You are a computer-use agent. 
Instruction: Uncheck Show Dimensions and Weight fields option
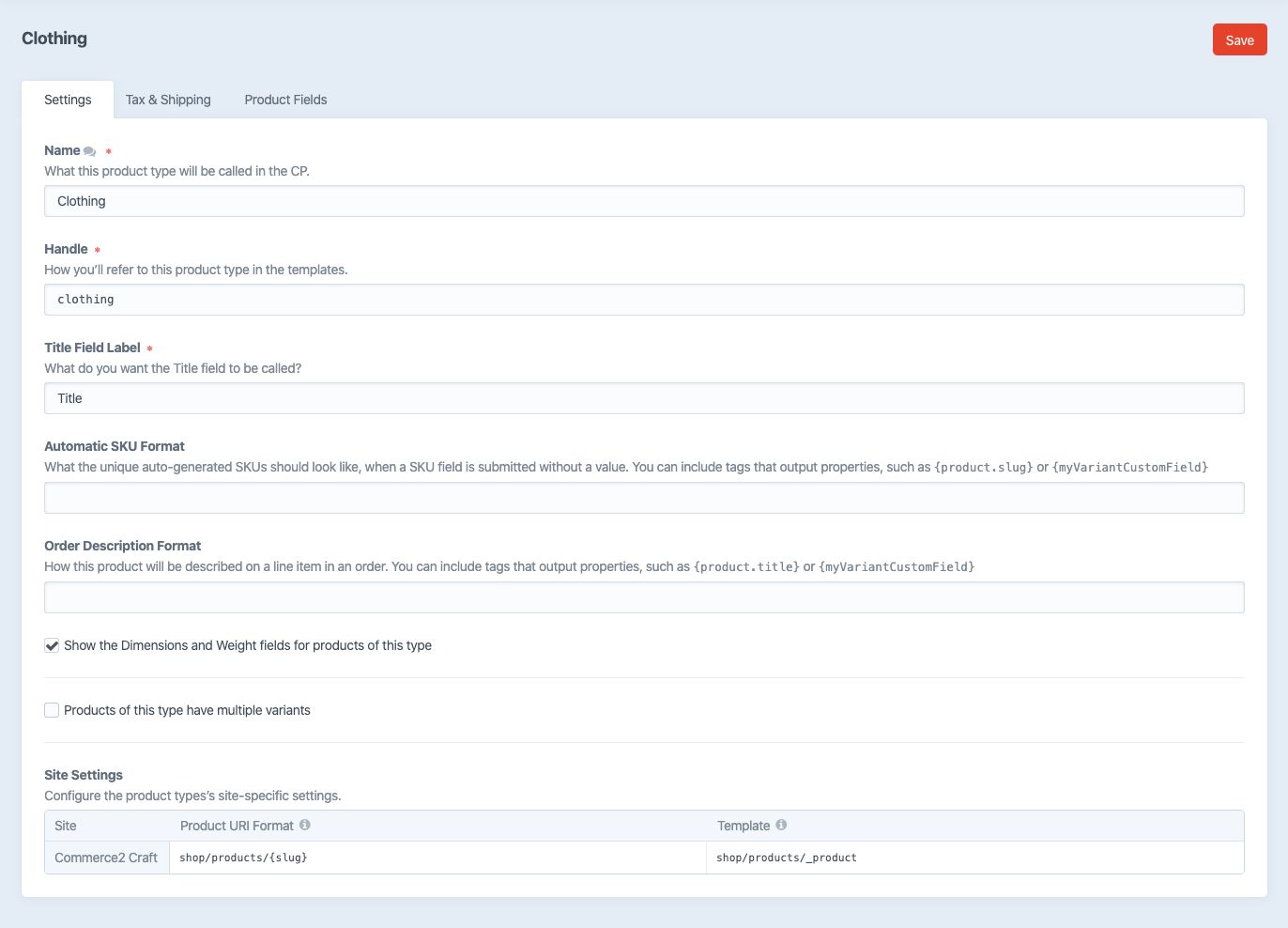pos(52,645)
